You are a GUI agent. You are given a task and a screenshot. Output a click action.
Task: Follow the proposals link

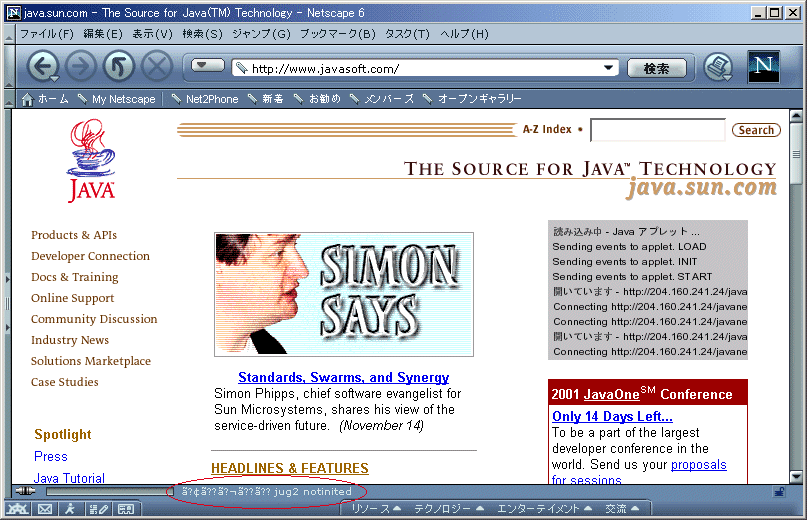pyautogui.click(x=698, y=464)
